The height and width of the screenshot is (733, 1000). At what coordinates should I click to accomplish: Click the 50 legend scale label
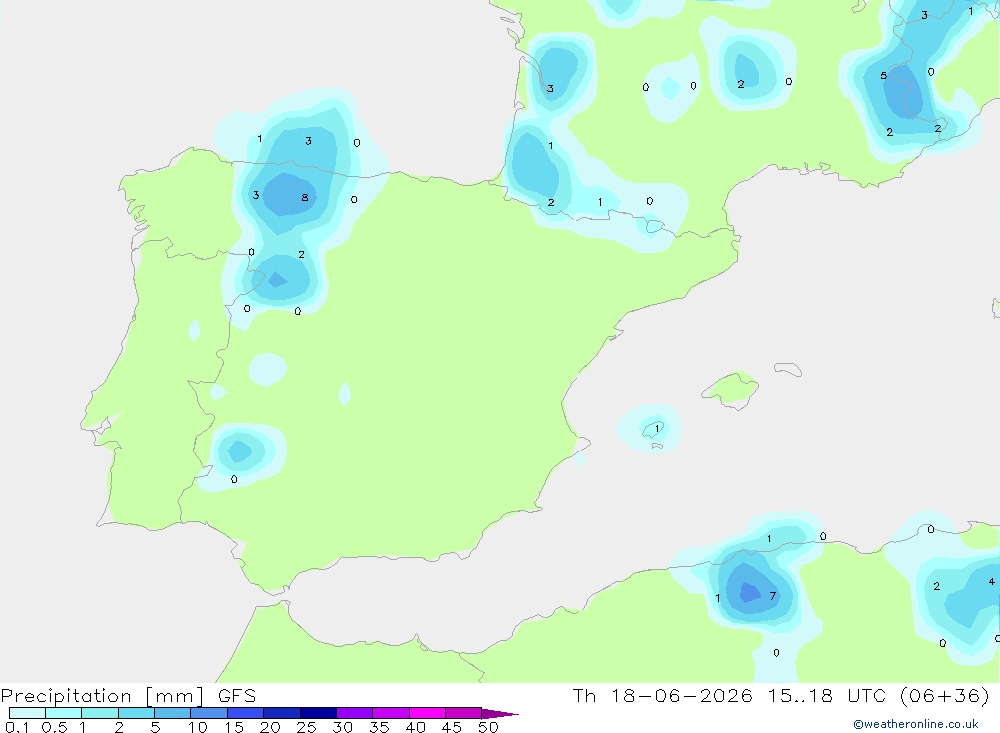pos(488,727)
